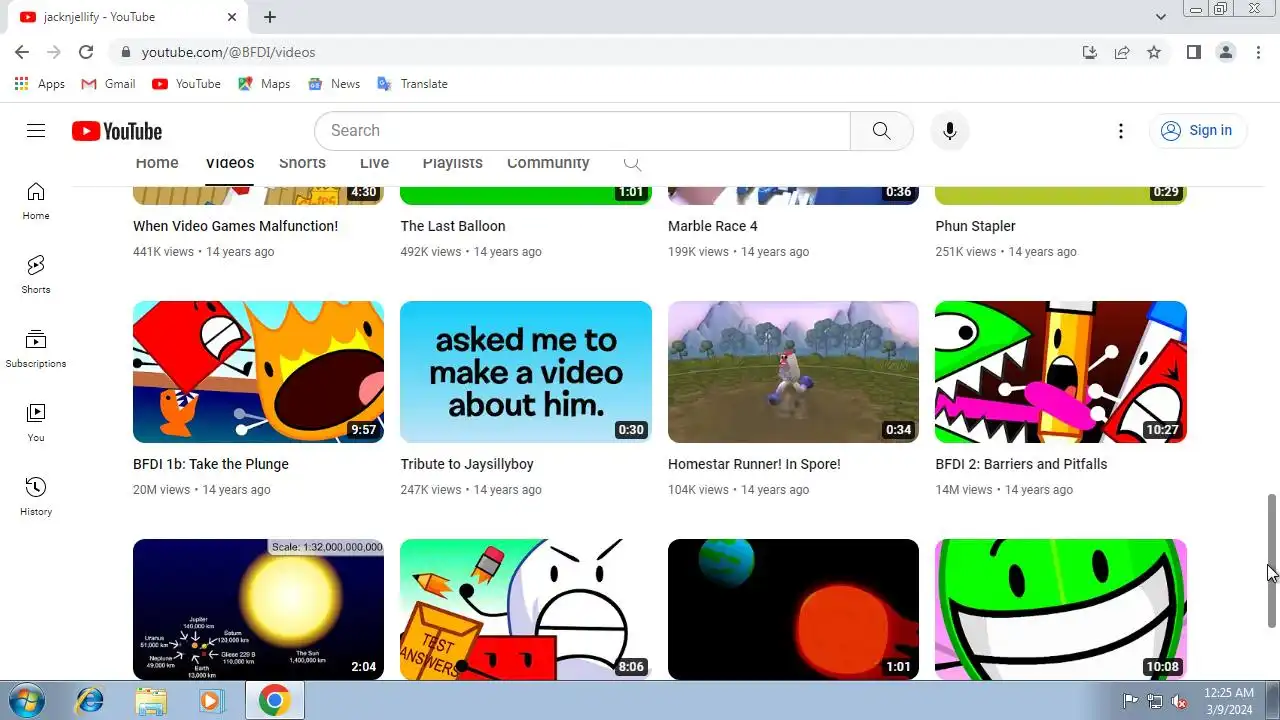Select the Videos tab
1280x720 pixels.
click(x=230, y=163)
